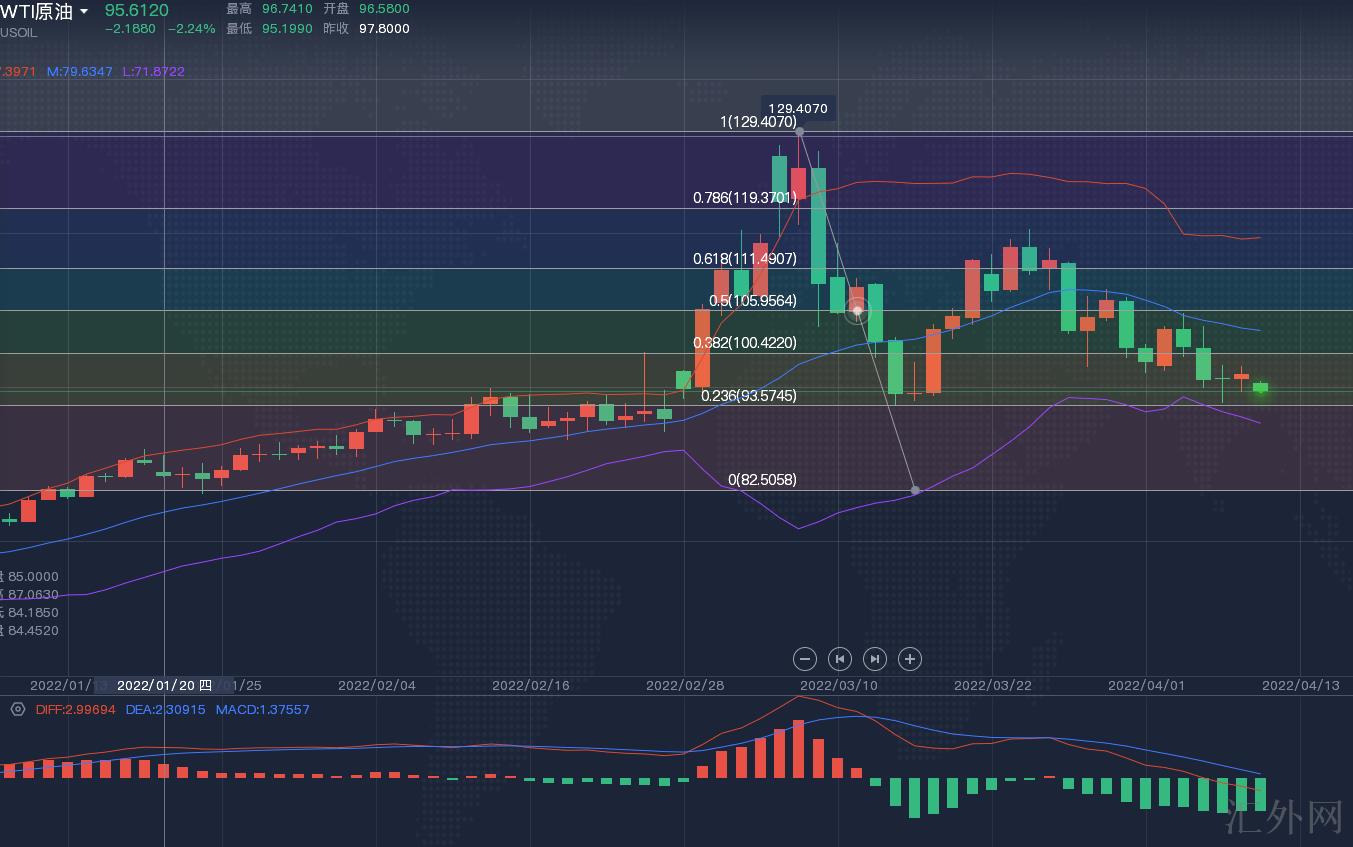Click the 0.5(105.9564) retracement label
Viewport: 1353px width, 847px height.
pyautogui.click(x=752, y=301)
